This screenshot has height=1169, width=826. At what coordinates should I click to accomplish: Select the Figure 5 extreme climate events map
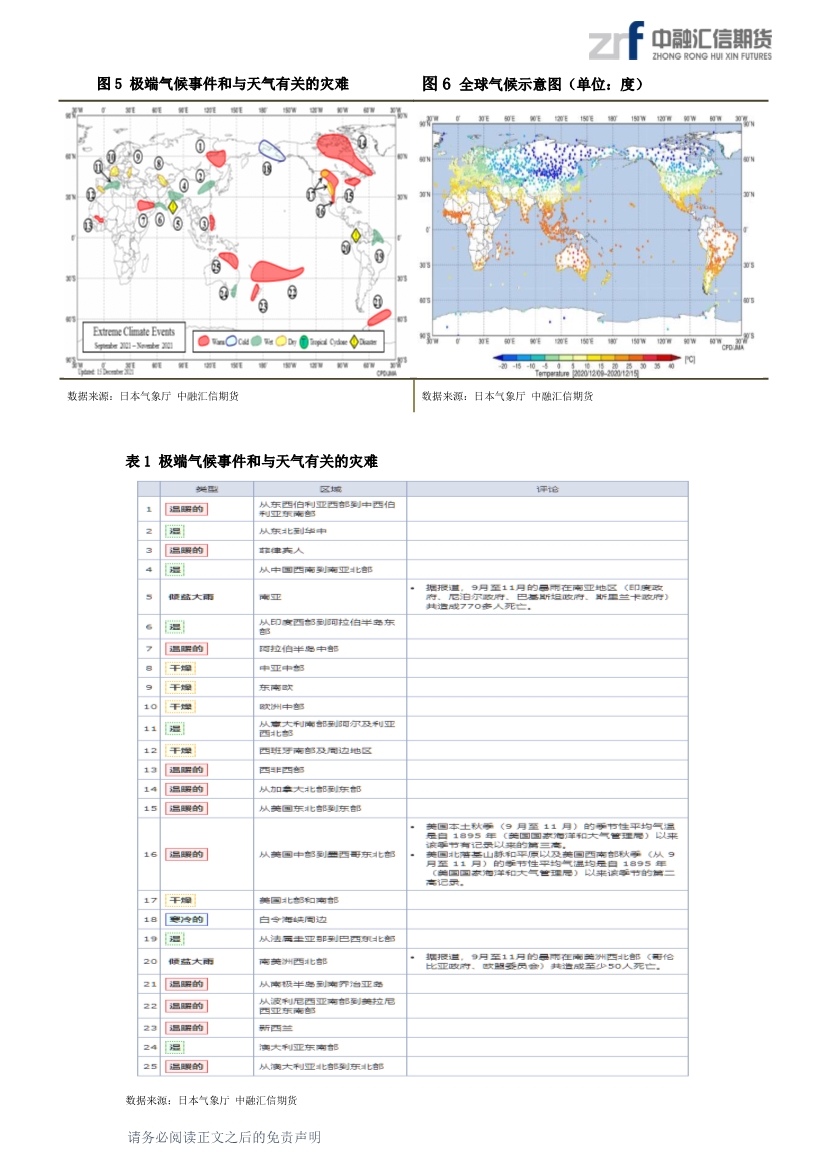click(236, 240)
